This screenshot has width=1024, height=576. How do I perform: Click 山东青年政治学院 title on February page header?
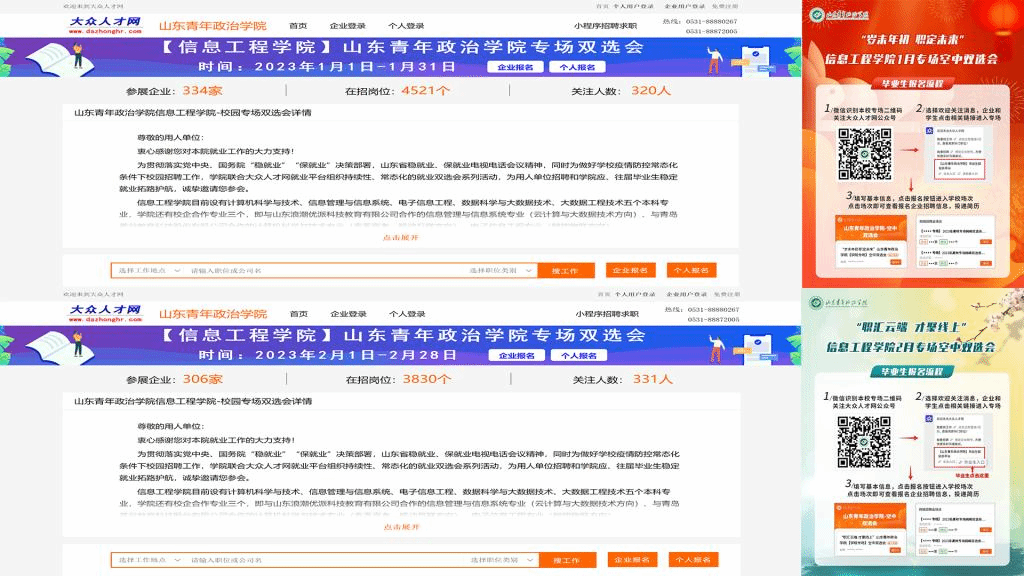click(x=213, y=314)
